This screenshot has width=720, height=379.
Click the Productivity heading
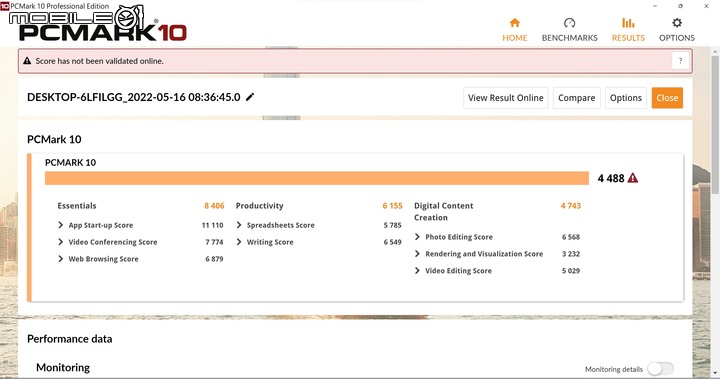coord(259,206)
